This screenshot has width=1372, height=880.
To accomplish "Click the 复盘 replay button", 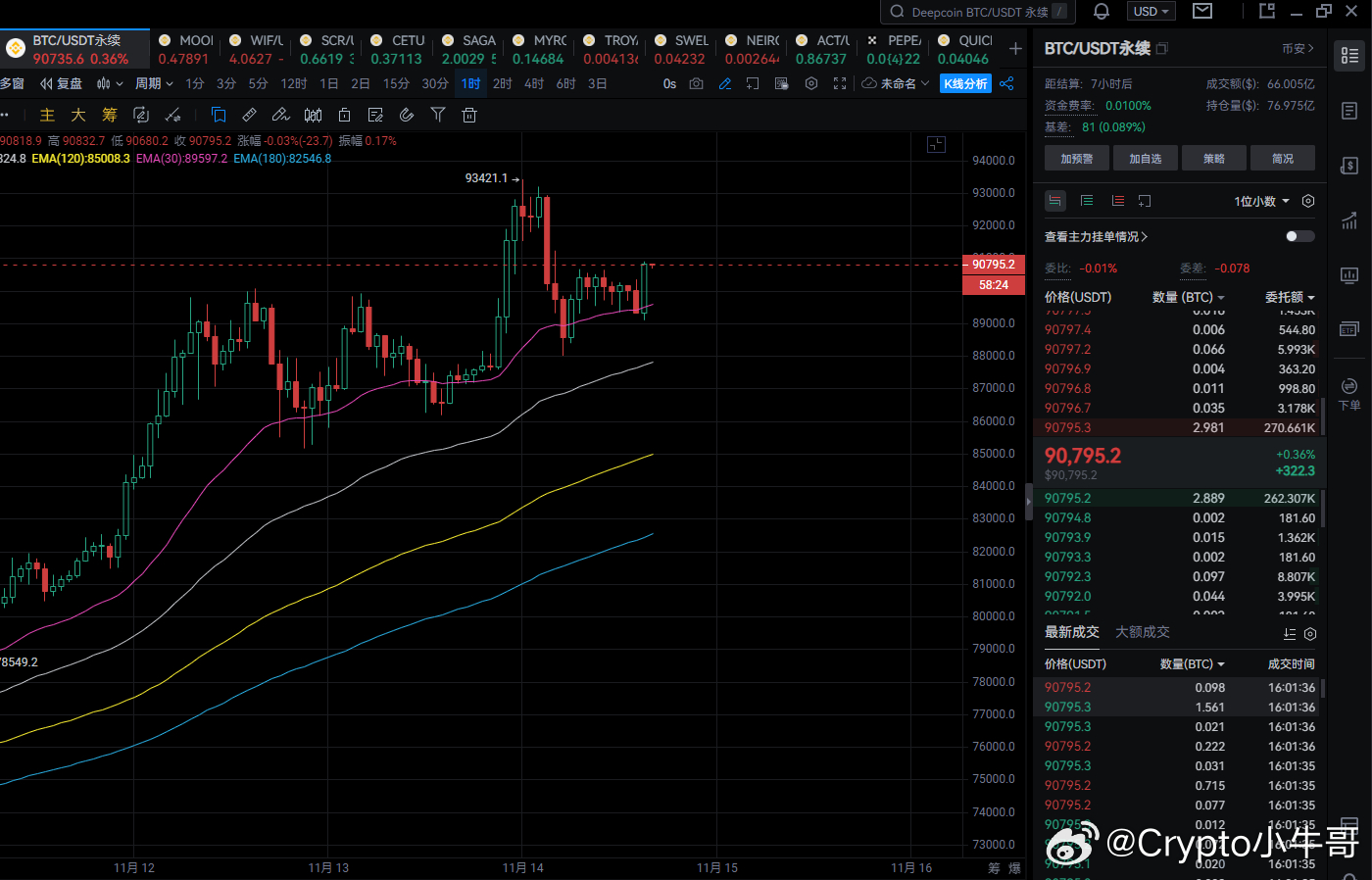I will click(x=61, y=84).
